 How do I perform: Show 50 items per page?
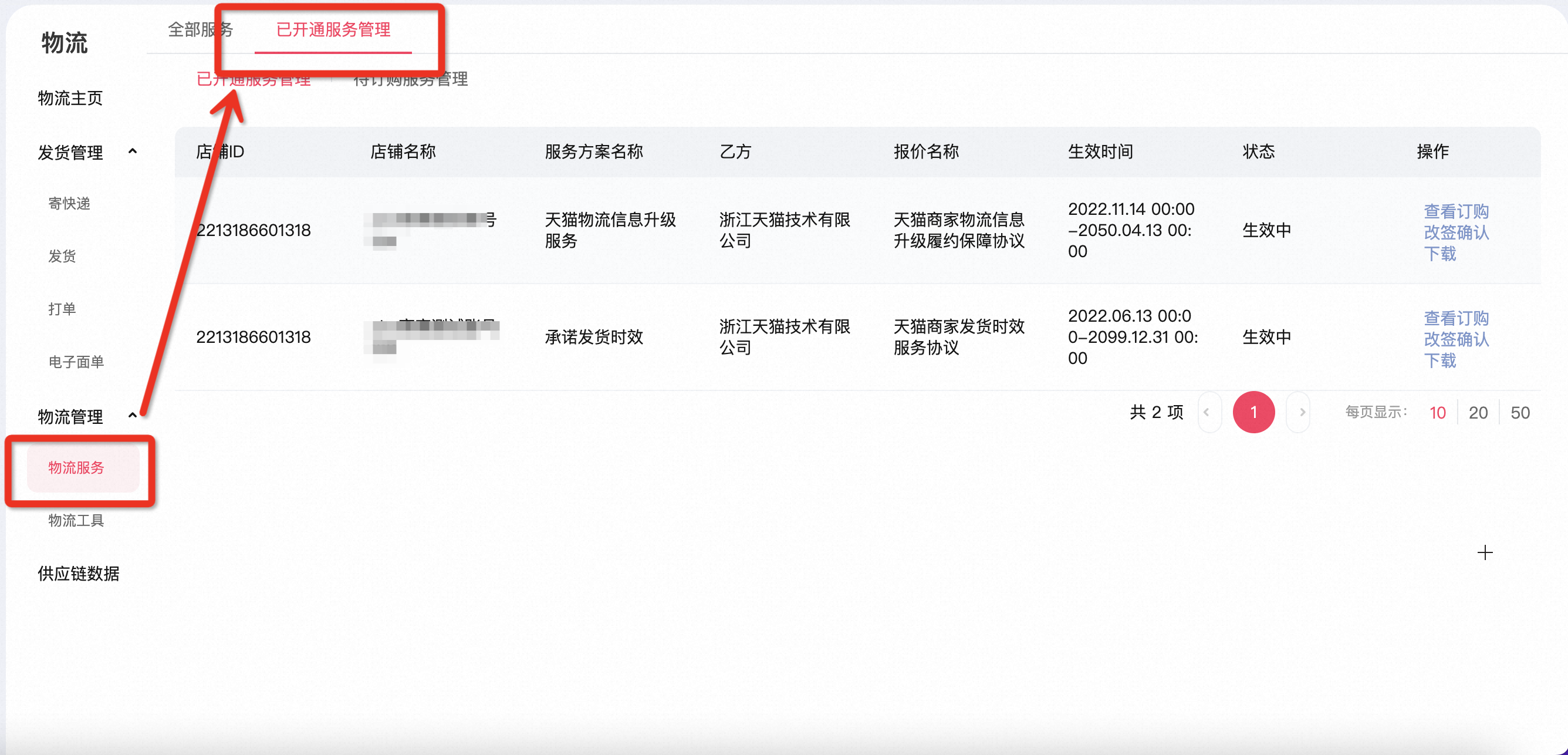[1520, 413]
